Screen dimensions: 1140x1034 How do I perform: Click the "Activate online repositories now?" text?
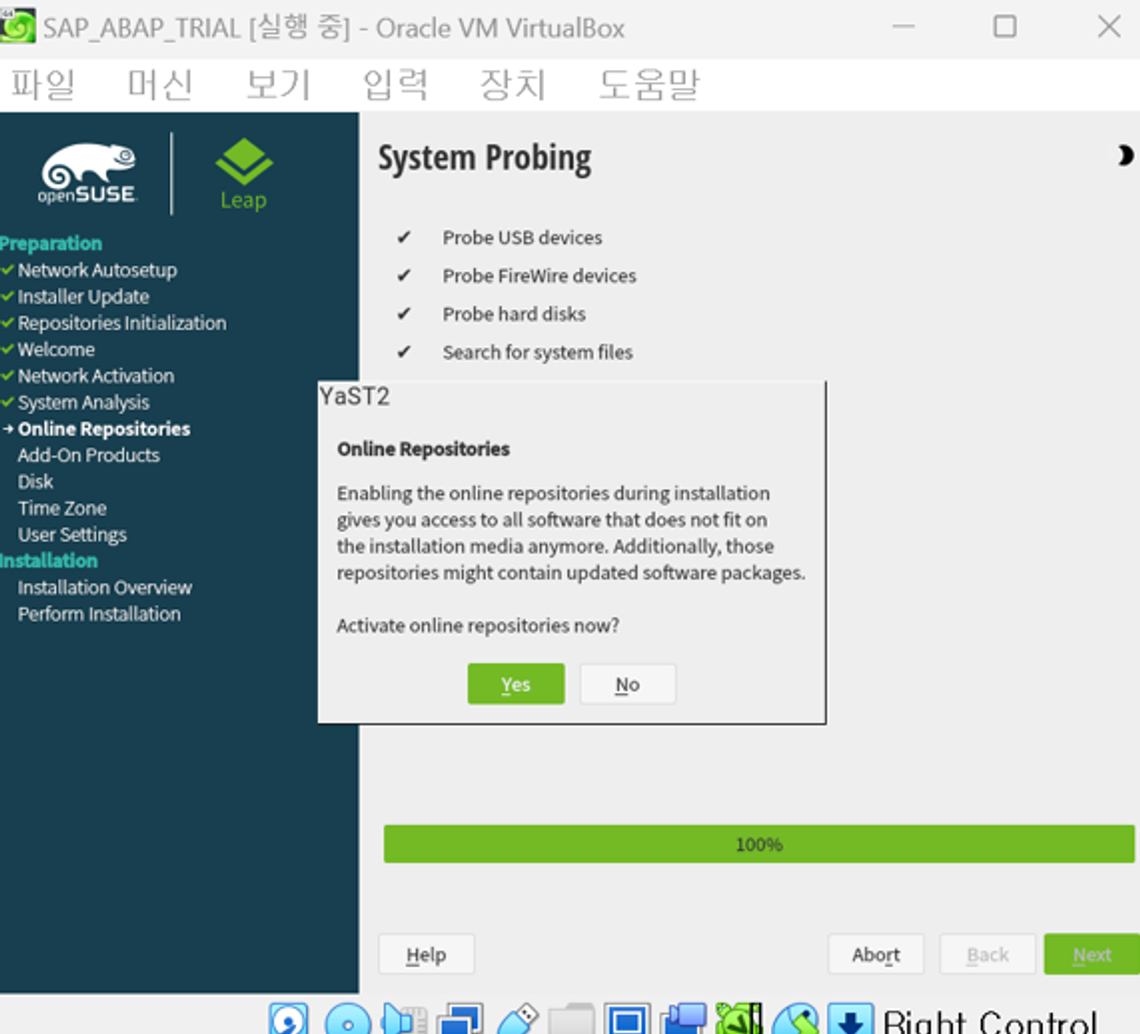[x=478, y=625]
